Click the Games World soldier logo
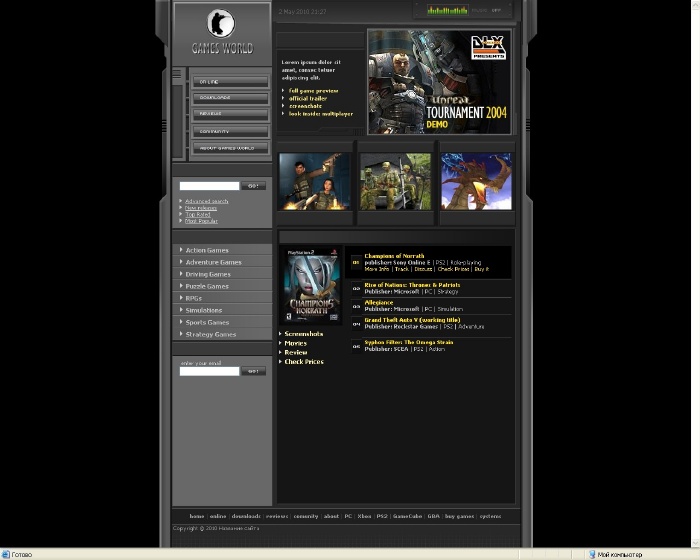The height and width of the screenshot is (560, 700). click(x=221, y=23)
